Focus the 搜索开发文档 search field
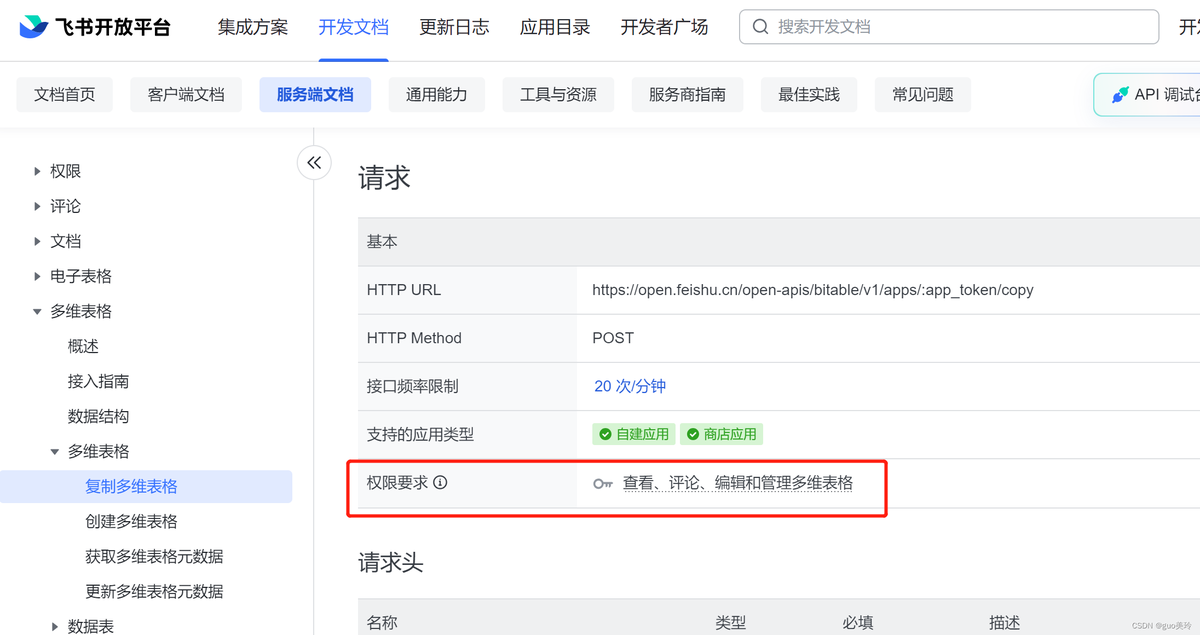The width and height of the screenshot is (1200, 635). (x=950, y=27)
